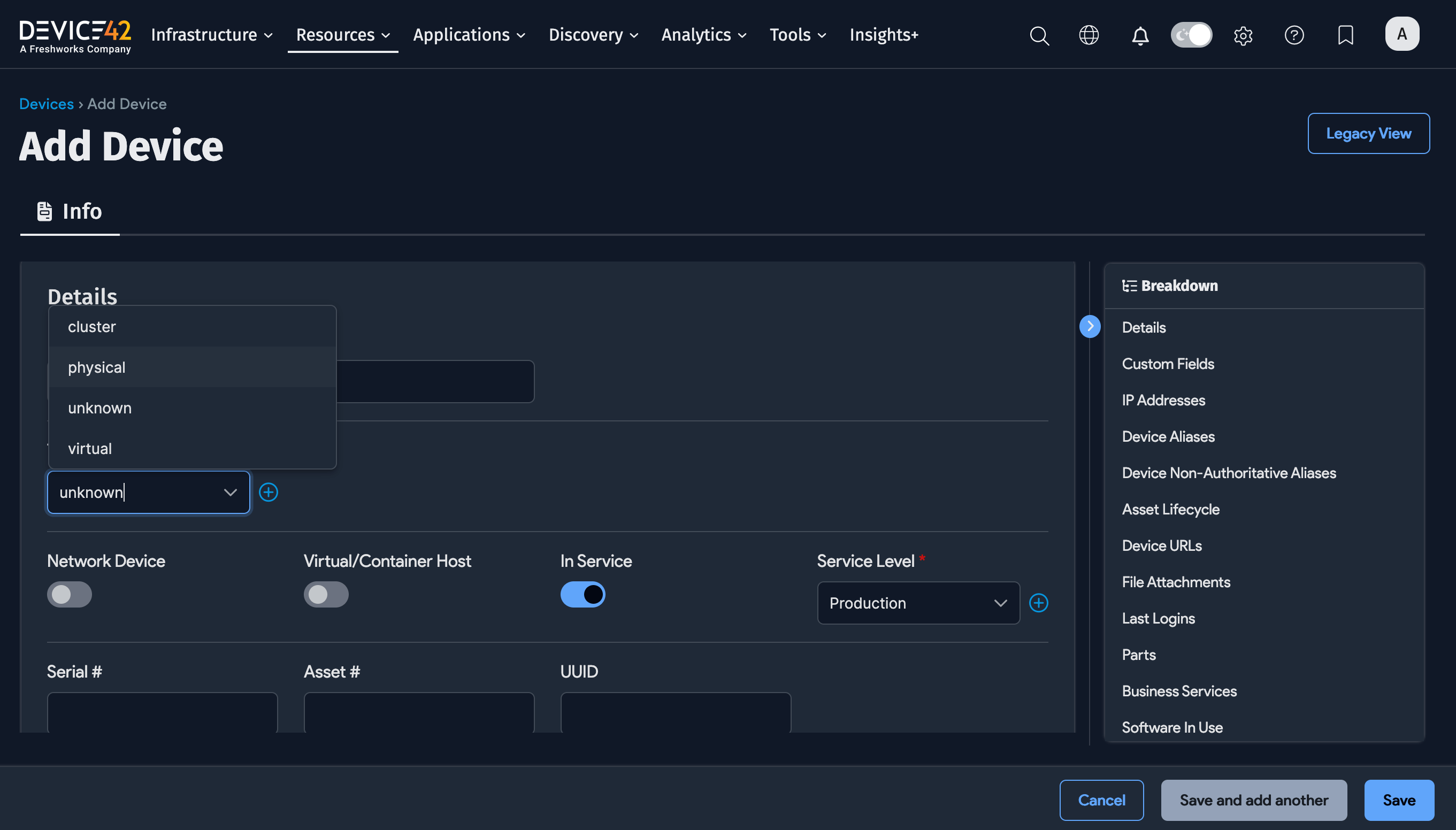This screenshot has height=830, width=1456.
Task: Click the globe language icon
Action: click(1089, 35)
